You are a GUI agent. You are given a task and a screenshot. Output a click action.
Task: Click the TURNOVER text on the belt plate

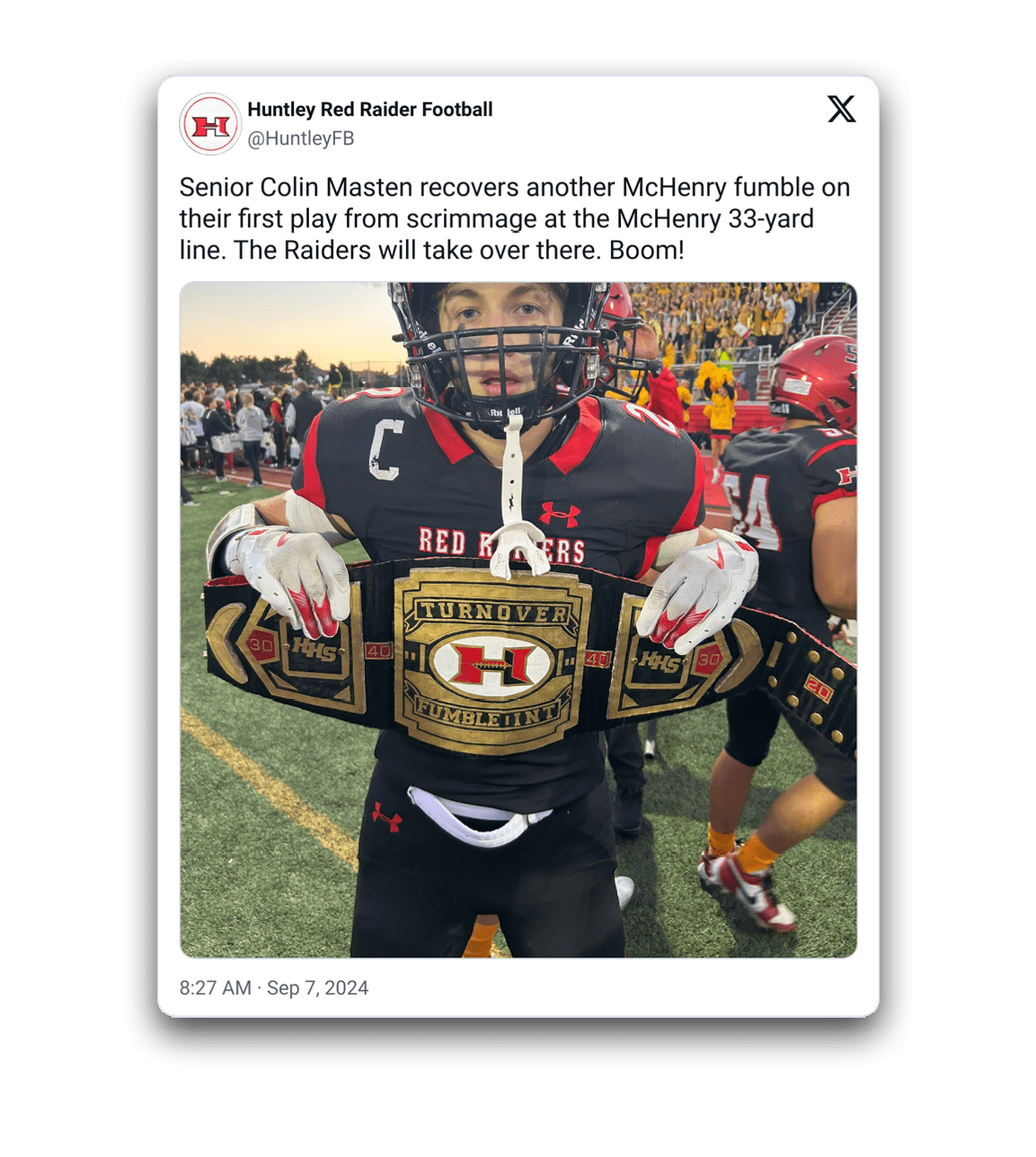(x=493, y=613)
